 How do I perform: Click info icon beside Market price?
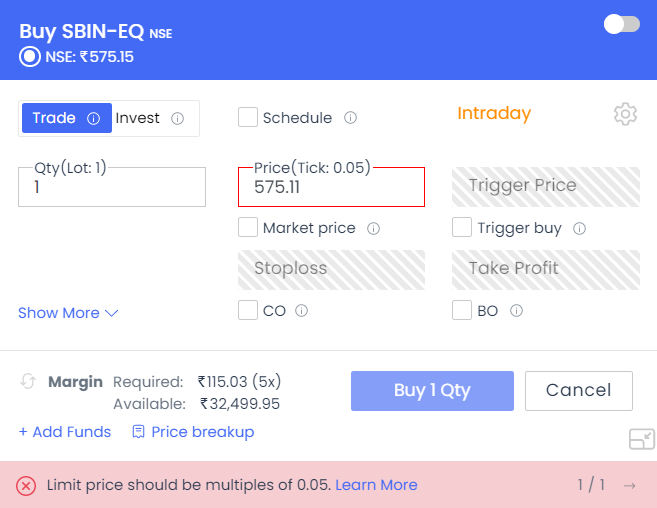tap(373, 228)
